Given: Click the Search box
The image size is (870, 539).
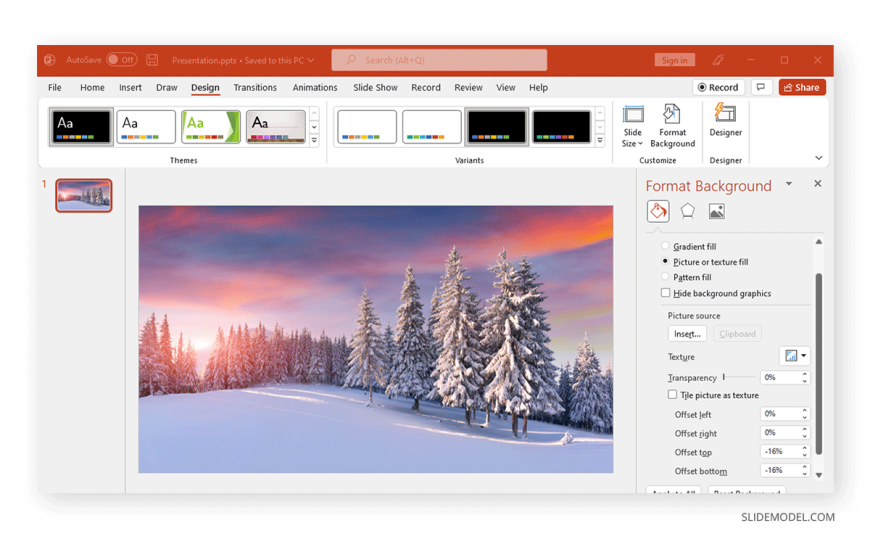Looking at the screenshot, I should click(x=439, y=60).
